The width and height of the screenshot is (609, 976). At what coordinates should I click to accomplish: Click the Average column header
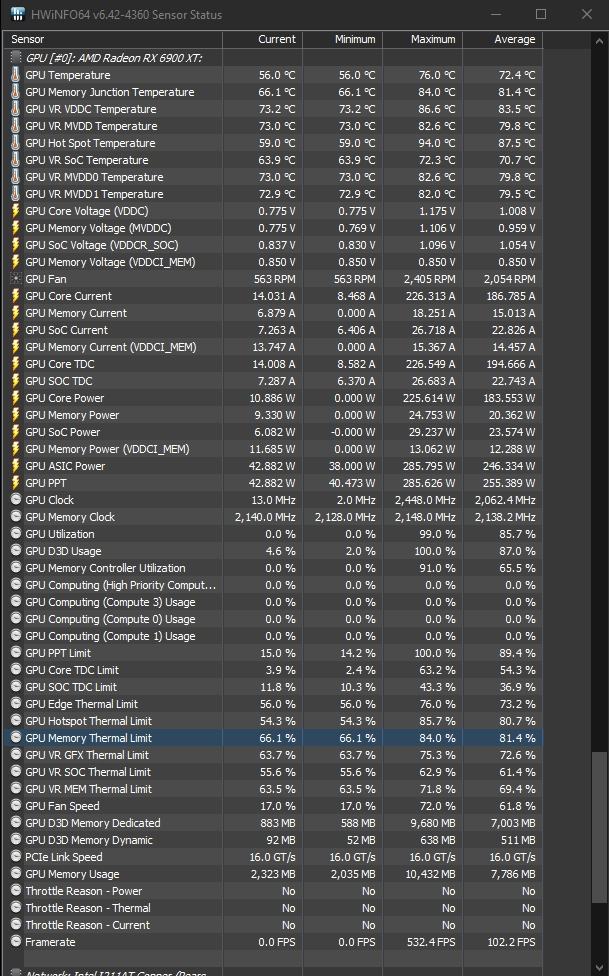[x=503, y=39]
